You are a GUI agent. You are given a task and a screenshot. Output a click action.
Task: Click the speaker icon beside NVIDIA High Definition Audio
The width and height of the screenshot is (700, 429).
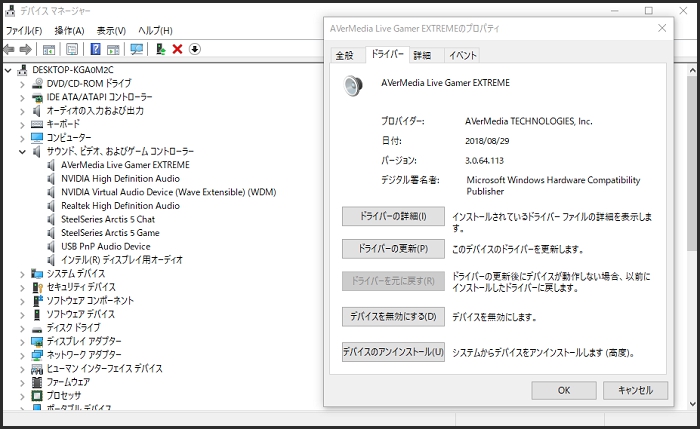click(51, 179)
